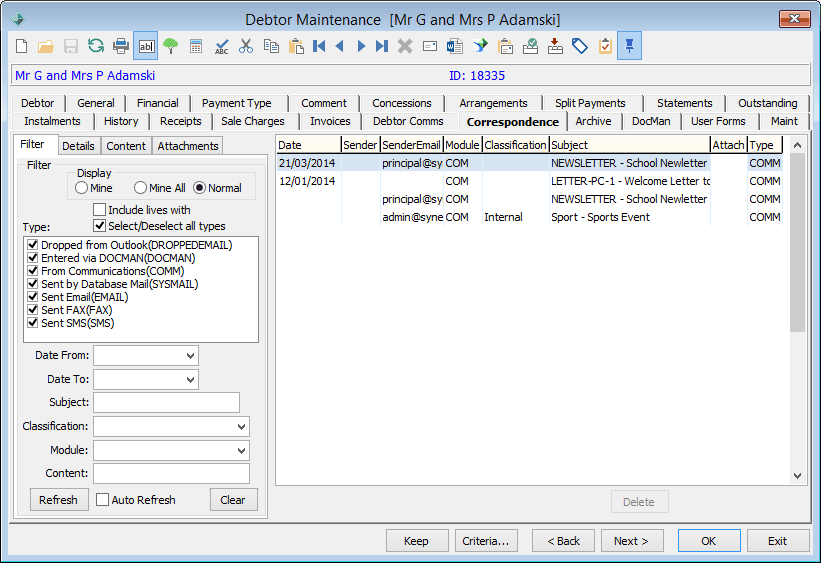Click the < Back button
Screen dimensions: 821x563
(563, 541)
